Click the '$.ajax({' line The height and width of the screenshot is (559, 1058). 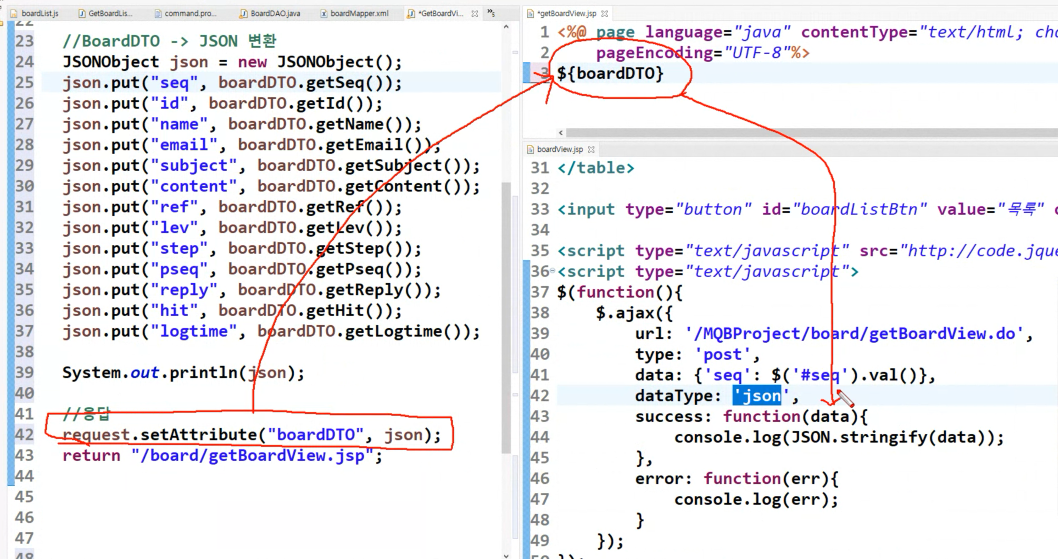[x=634, y=313]
